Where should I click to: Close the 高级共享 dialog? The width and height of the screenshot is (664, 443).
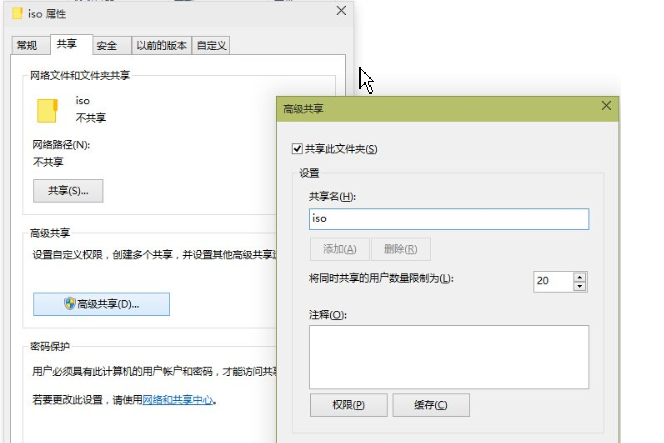tap(605, 106)
